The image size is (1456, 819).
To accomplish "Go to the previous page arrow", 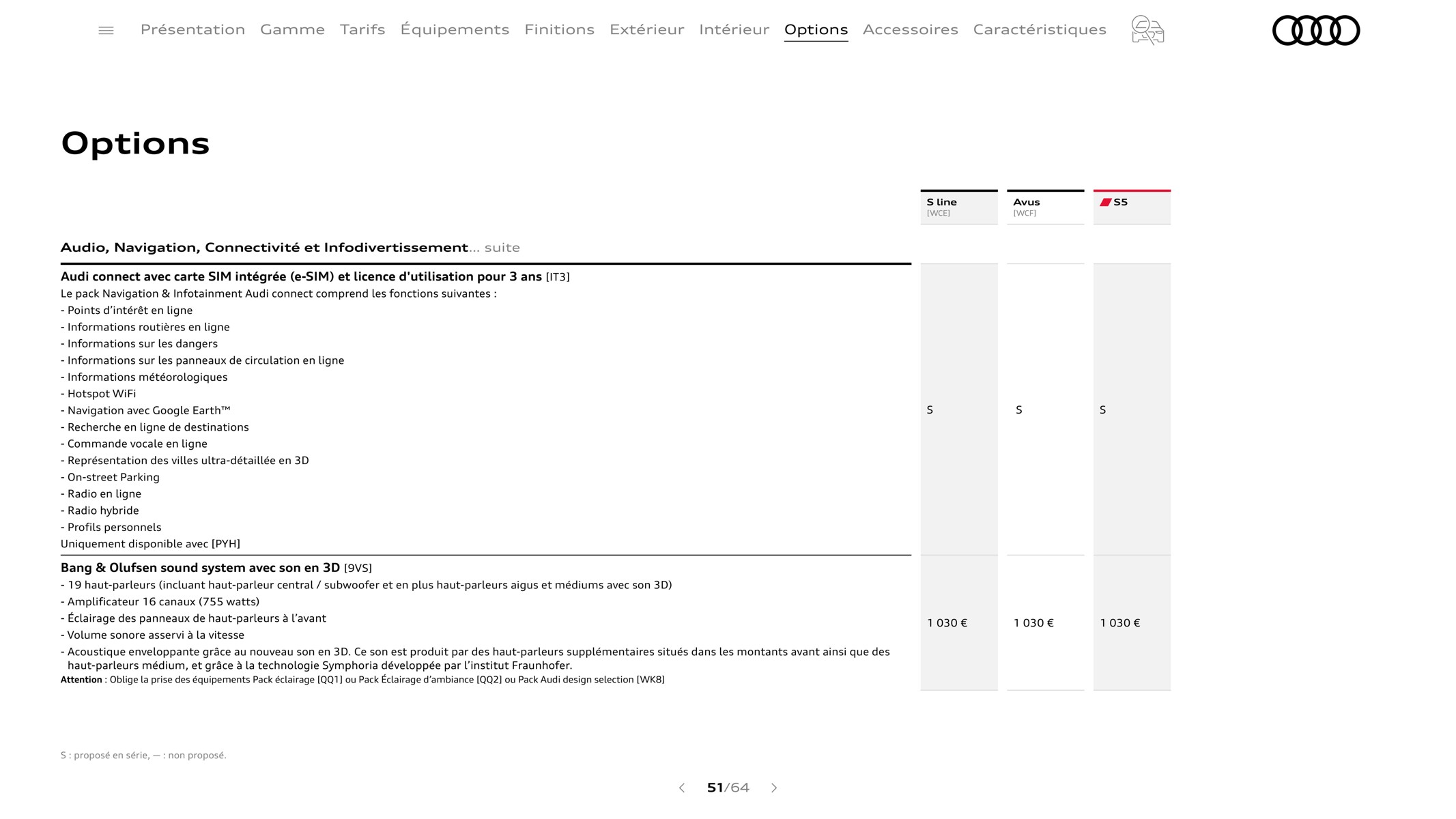I will [x=682, y=788].
